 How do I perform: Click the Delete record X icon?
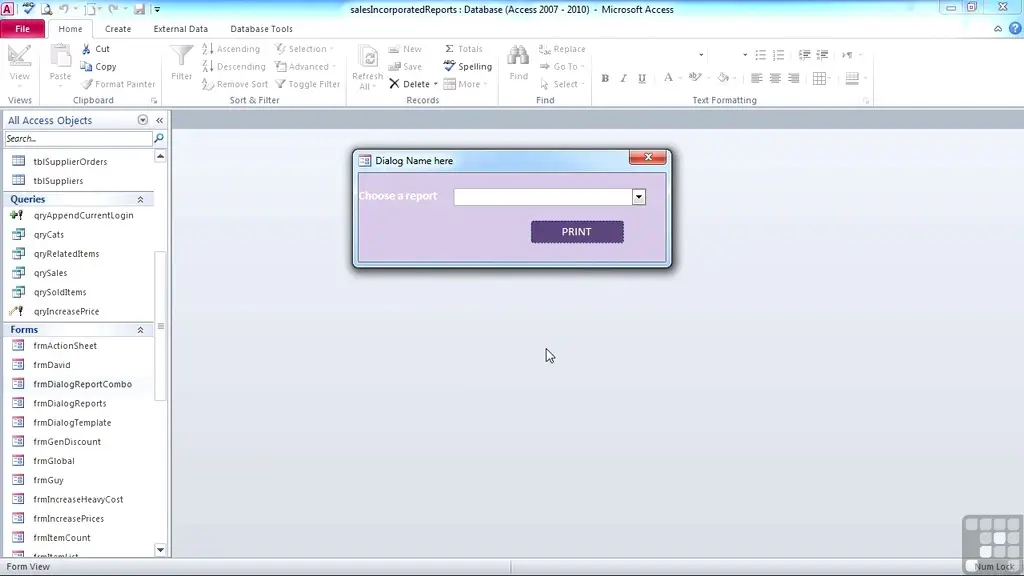(394, 84)
